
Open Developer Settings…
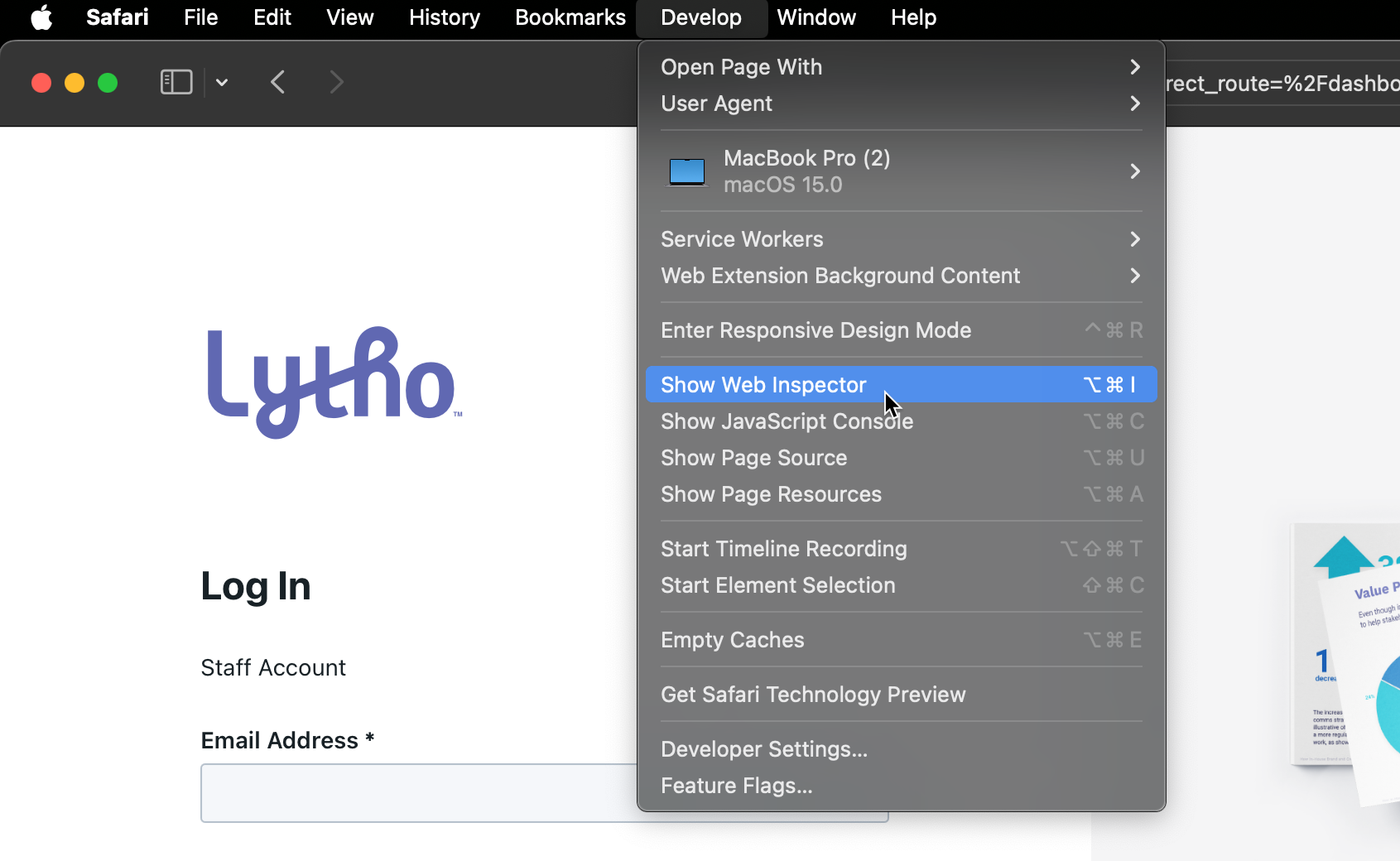901,749
